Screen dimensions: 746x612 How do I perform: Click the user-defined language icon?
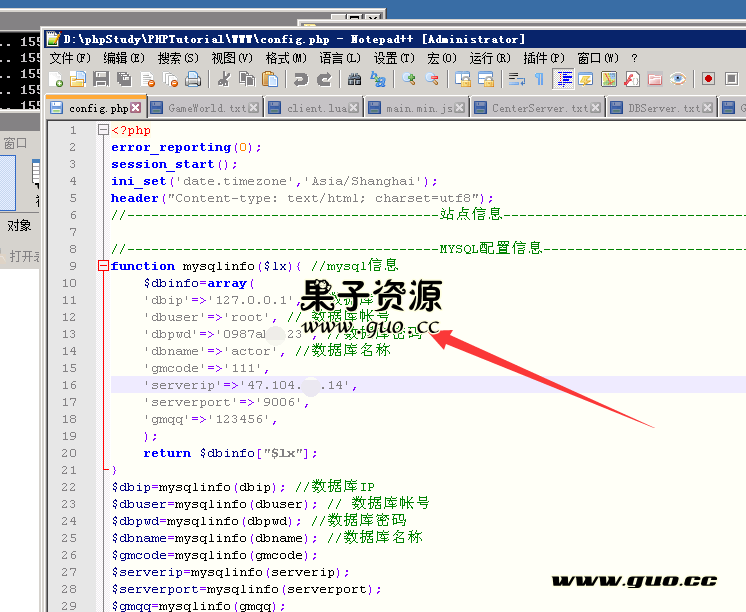pyautogui.click(x=586, y=79)
